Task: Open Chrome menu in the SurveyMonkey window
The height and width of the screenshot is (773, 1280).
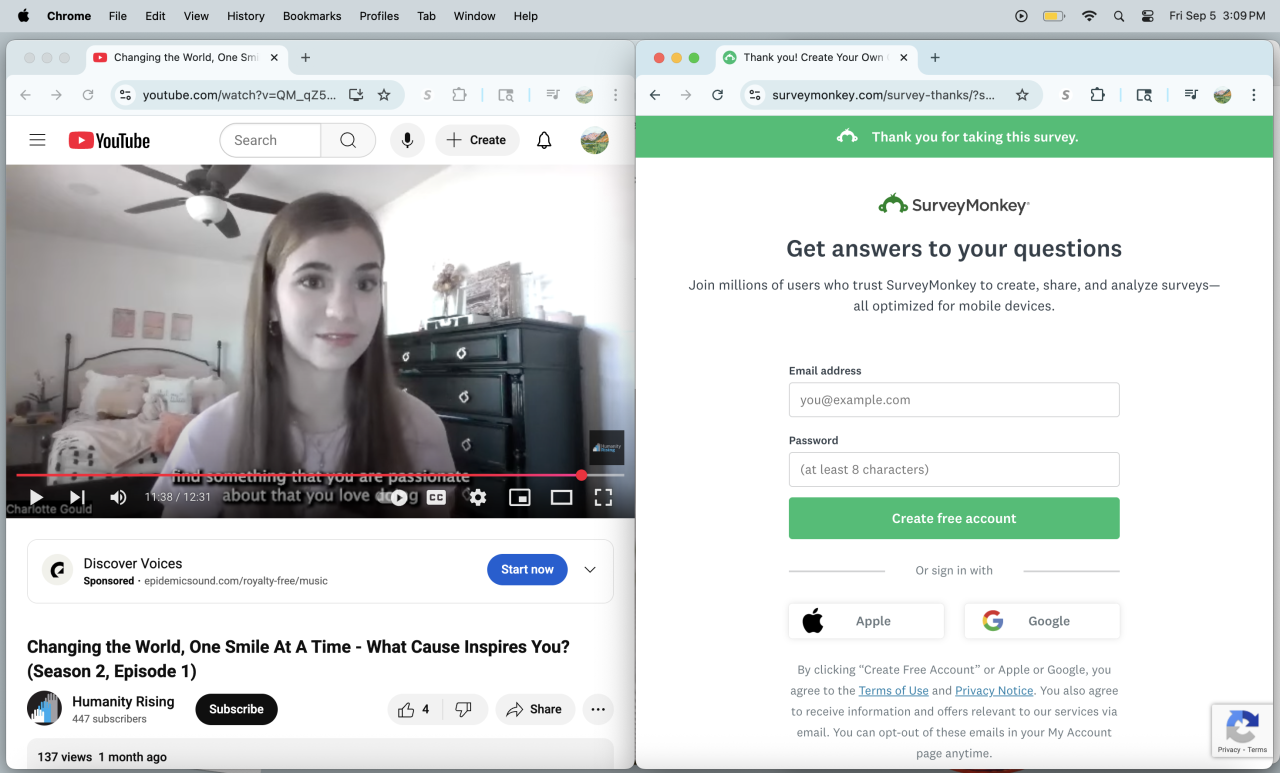Action: pos(1254,95)
